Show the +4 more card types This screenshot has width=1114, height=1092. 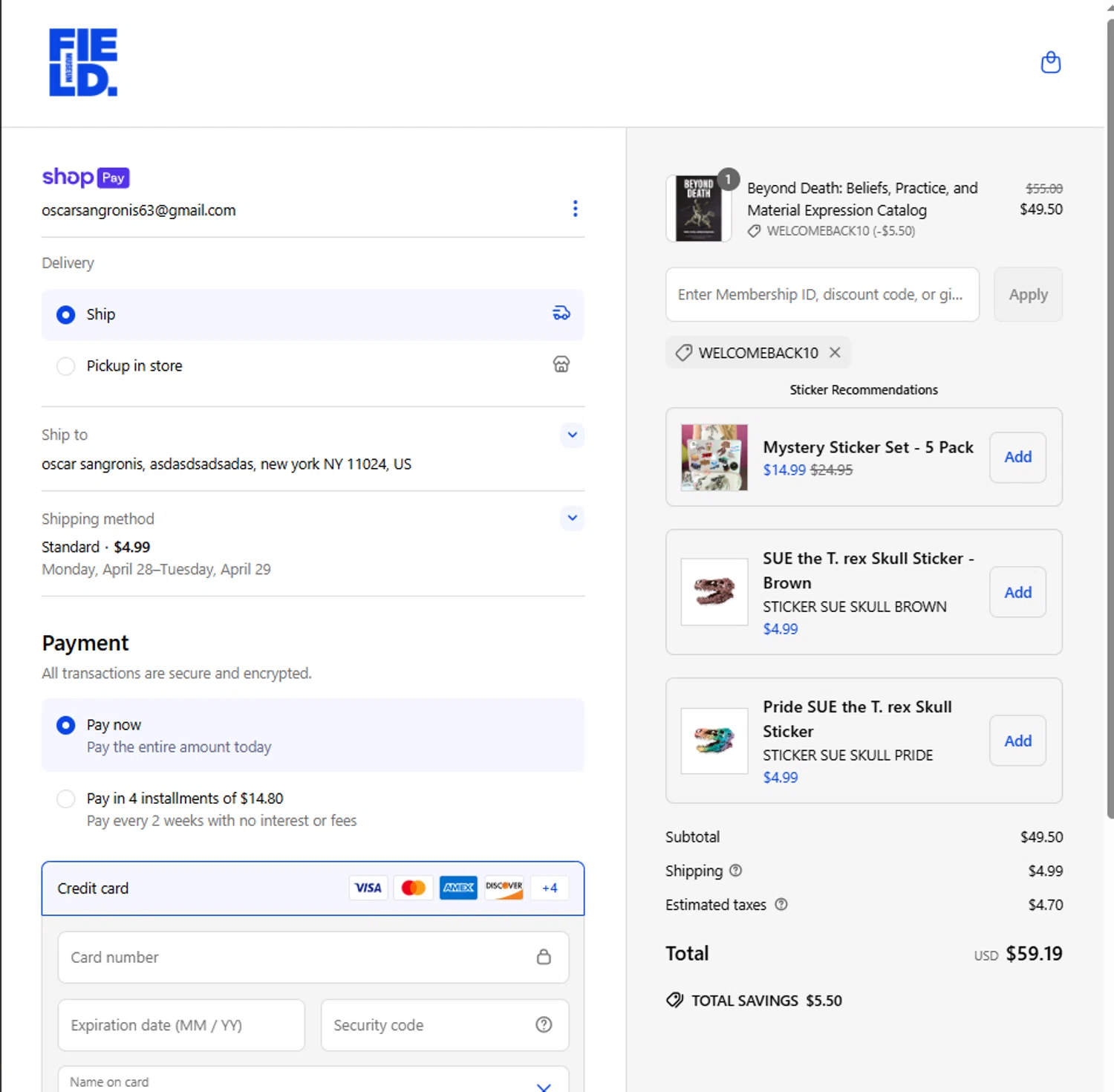pos(550,888)
